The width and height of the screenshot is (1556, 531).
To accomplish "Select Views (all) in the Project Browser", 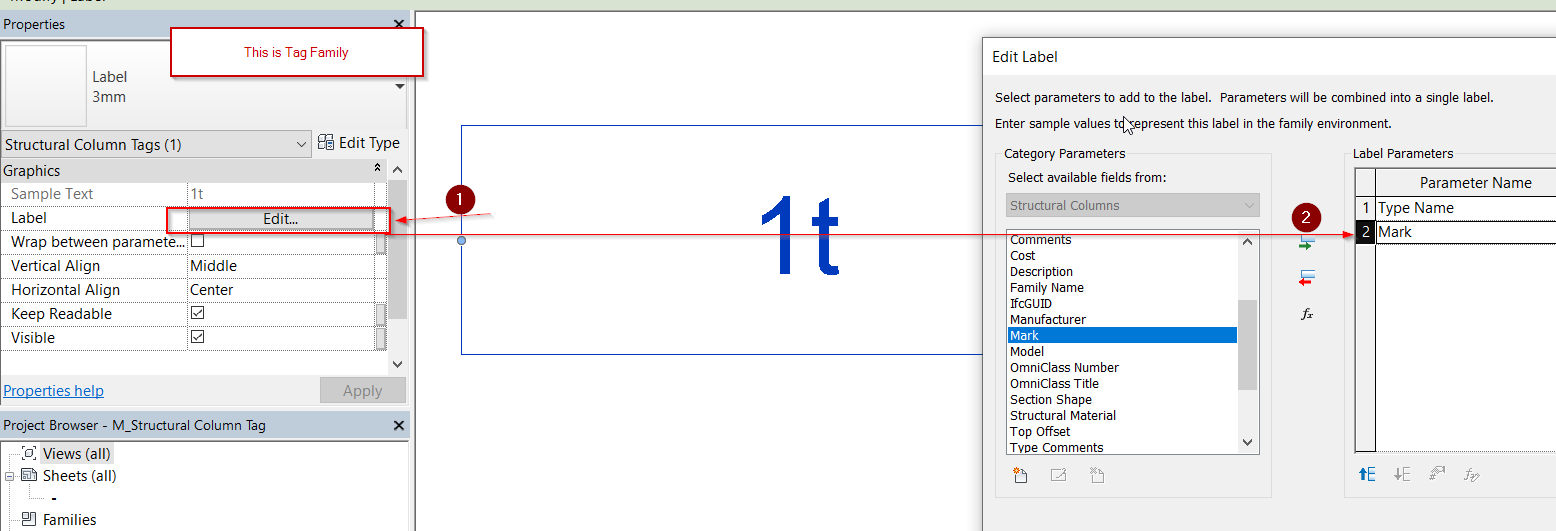I will point(76,454).
